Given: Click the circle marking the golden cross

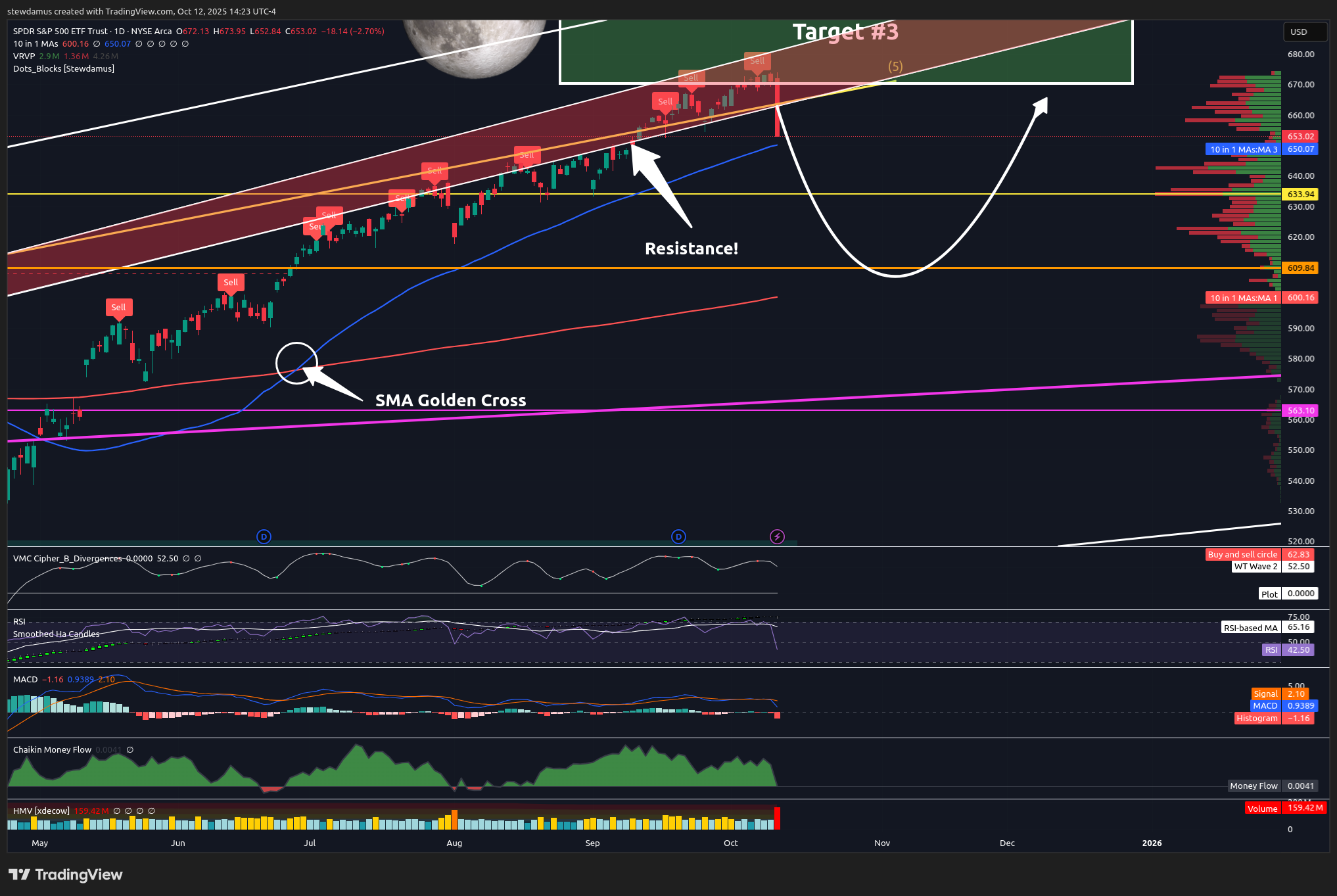Looking at the screenshot, I should [x=296, y=363].
